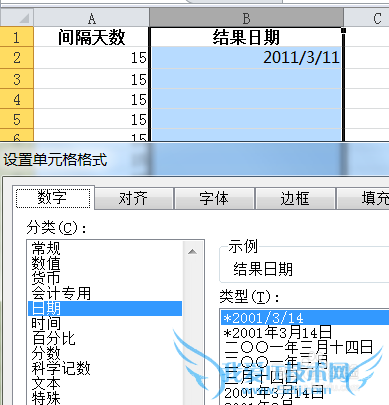Select row 3 header
389x405 pixels.
[17, 79]
